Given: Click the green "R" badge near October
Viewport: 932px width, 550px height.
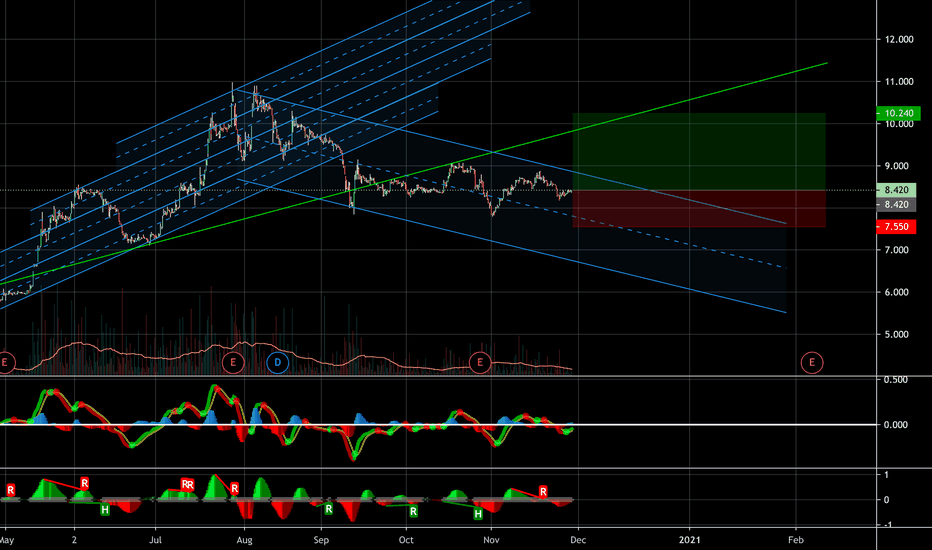Looking at the screenshot, I should click(x=413, y=511).
